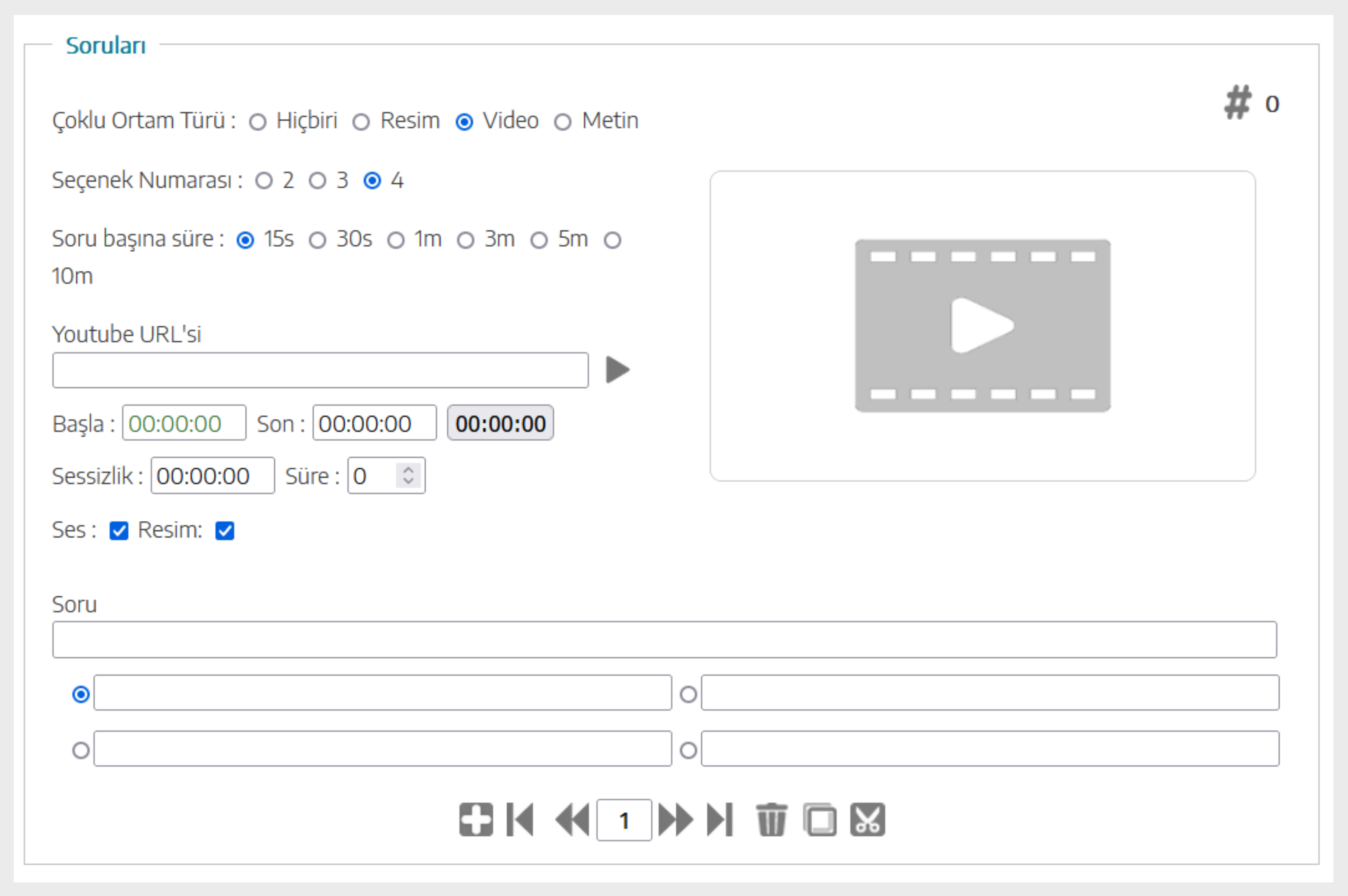Click the fourth answer text field
The width and height of the screenshot is (1348, 896).
coord(990,749)
